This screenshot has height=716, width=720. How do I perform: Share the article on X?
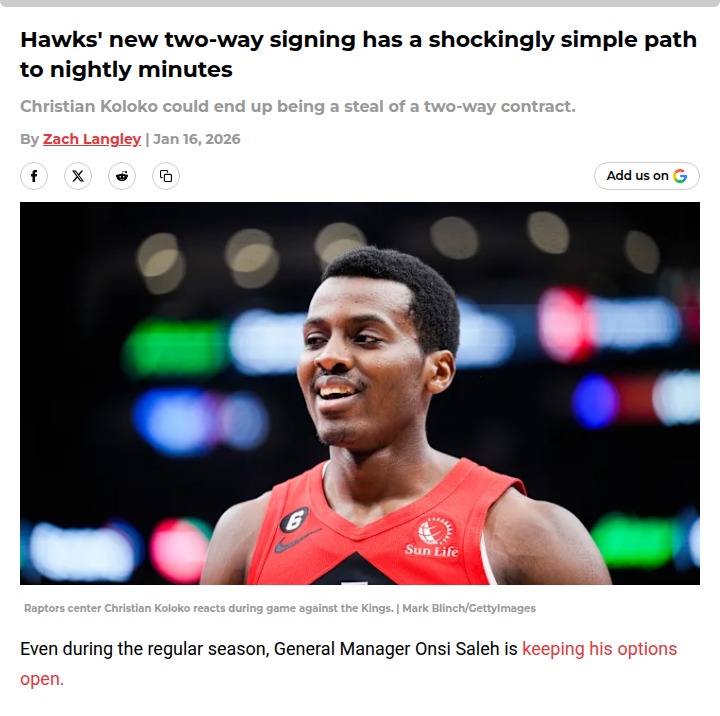tap(78, 176)
